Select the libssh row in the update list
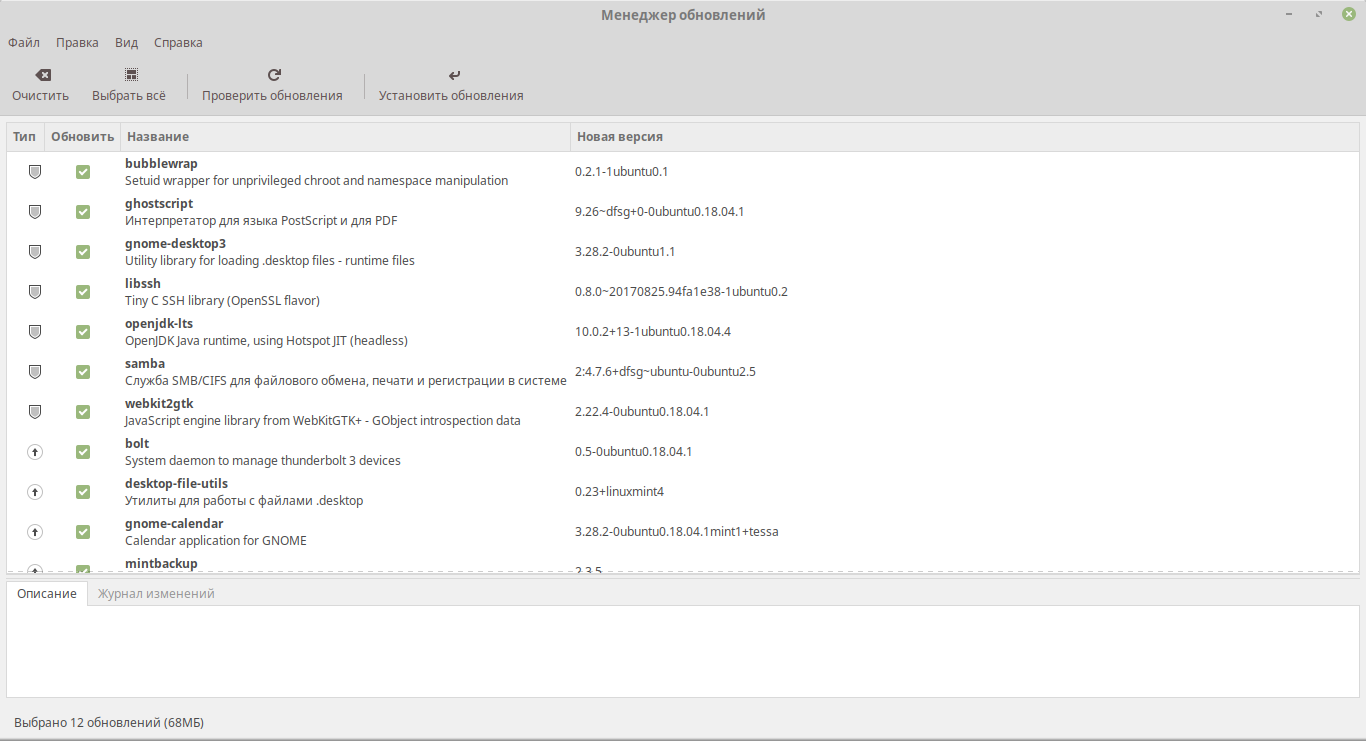Viewport: 1366px width, 741px height. pos(300,291)
